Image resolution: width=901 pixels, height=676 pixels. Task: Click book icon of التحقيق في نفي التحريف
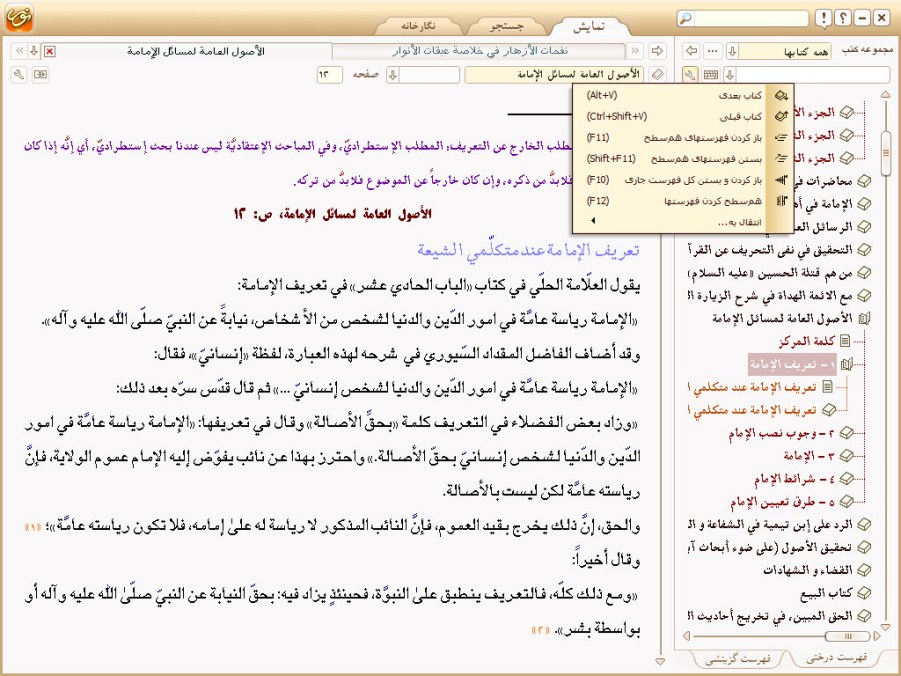(x=864, y=249)
